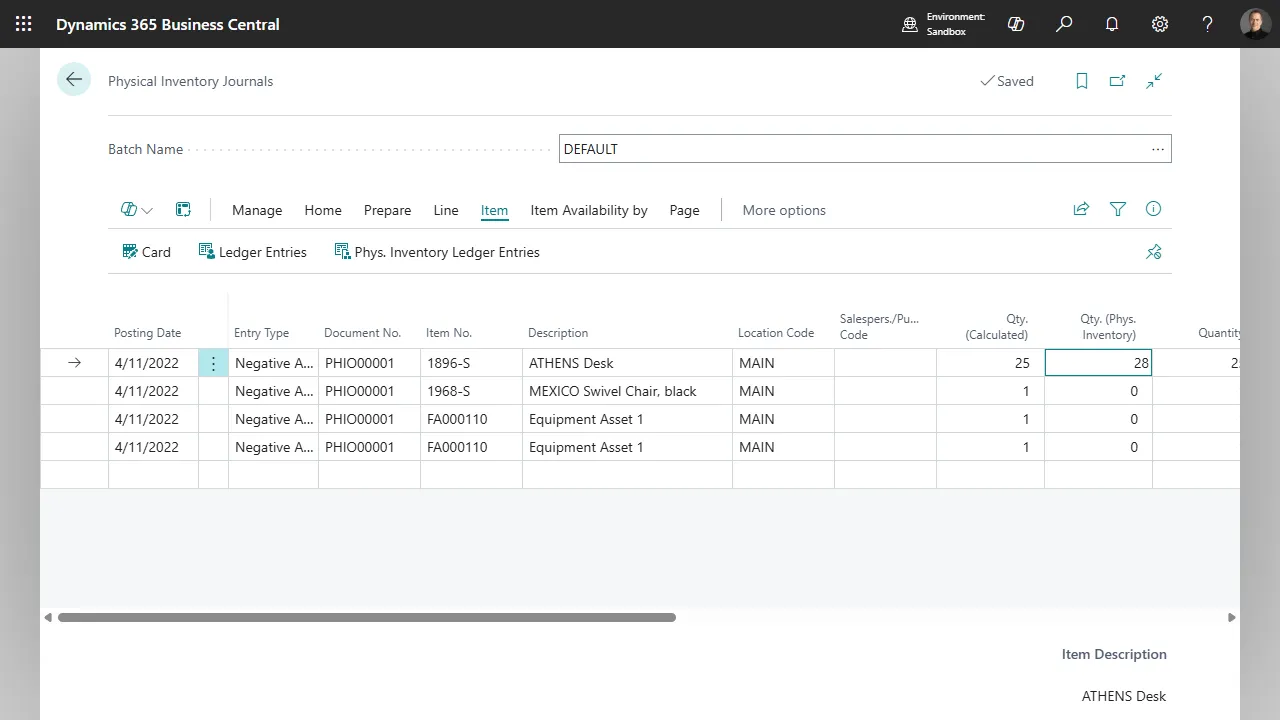Click More options

(784, 210)
